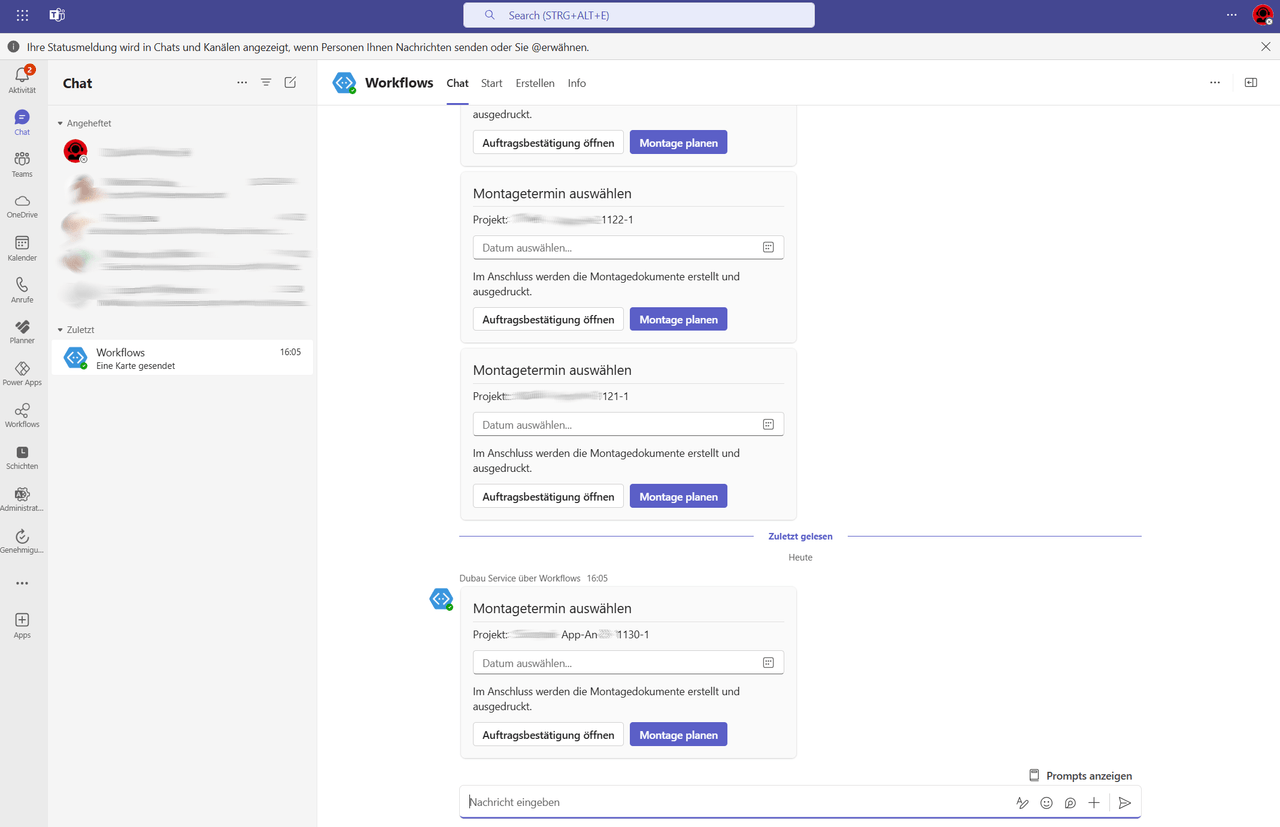Click the Nachricht eingeben message field
The height and width of the screenshot is (827, 1280).
(x=730, y=803)
